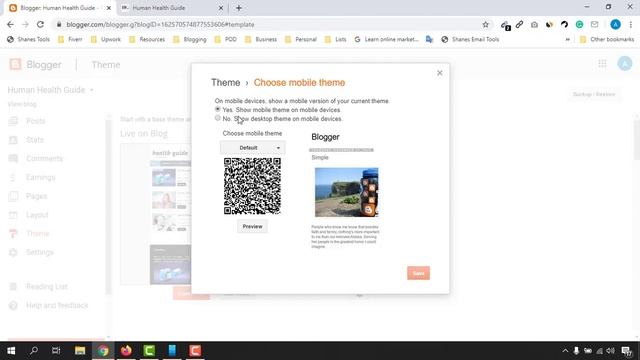The image size is (640, 360).
Task: Click the green Grammarly extension icon
Action: pyautogui.click(x=579, y=24)
